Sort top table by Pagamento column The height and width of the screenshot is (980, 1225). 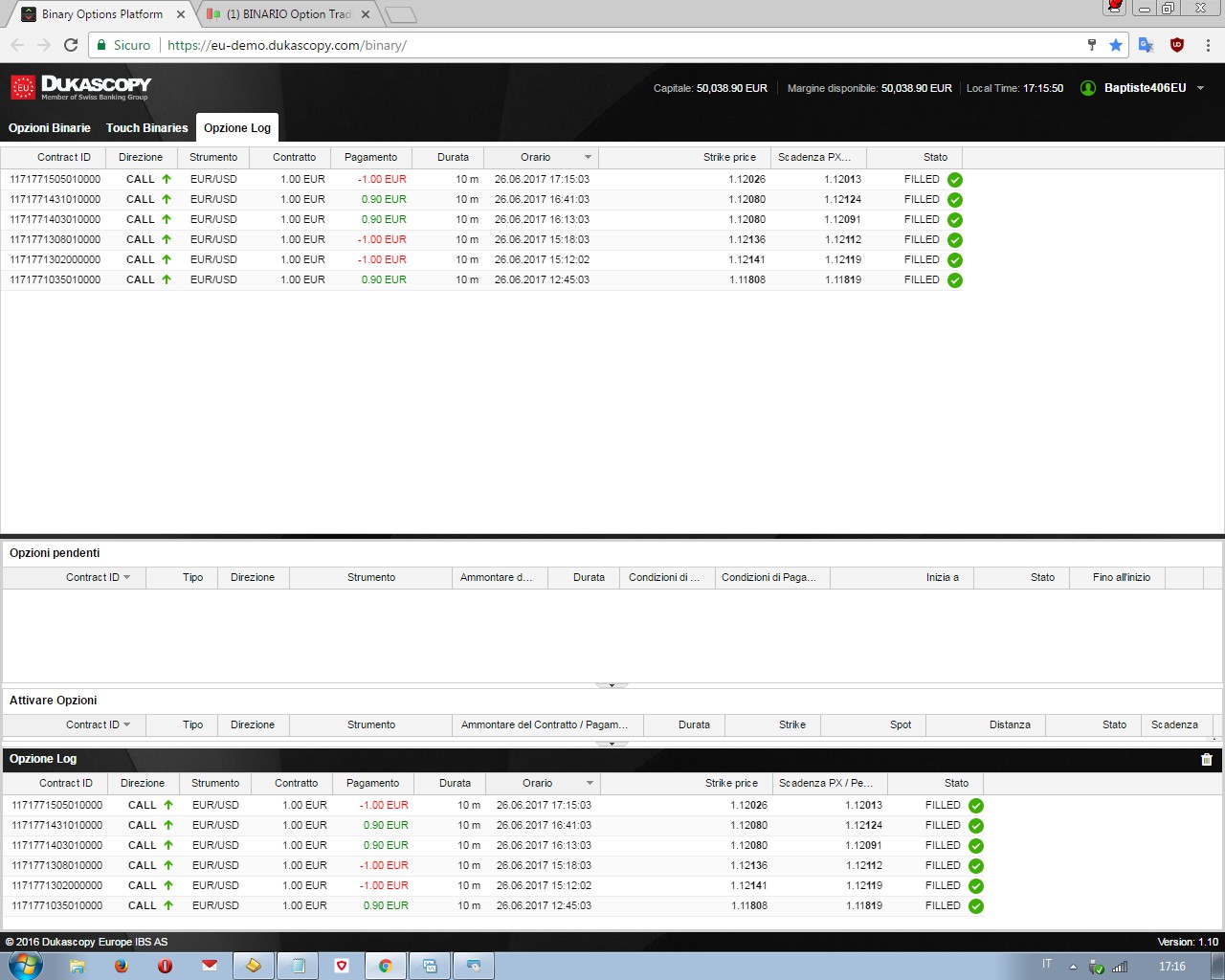coord(370,157)
